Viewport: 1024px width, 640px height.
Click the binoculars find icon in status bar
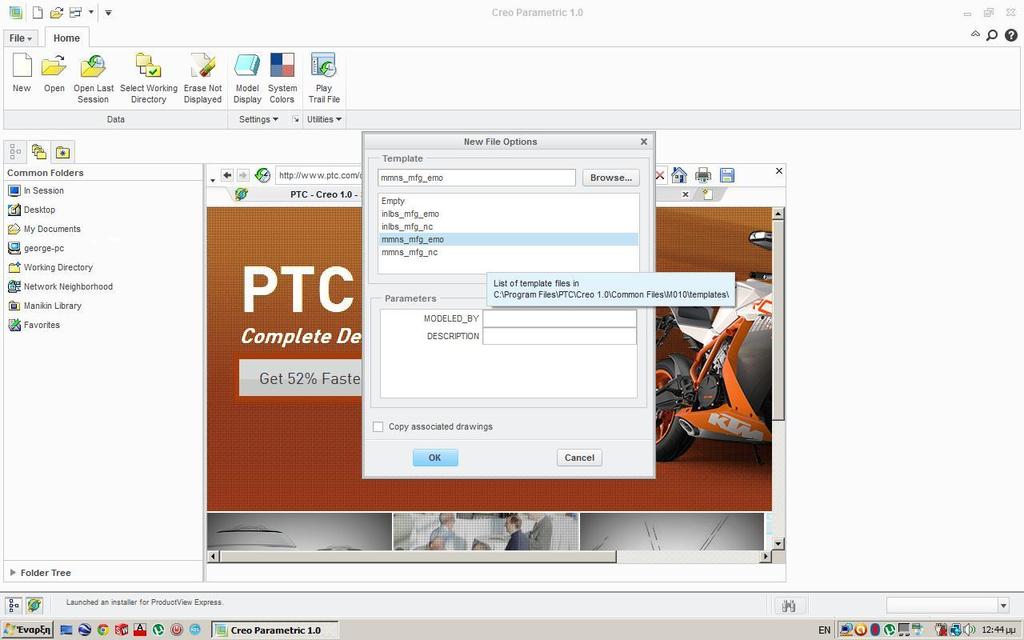789,606
